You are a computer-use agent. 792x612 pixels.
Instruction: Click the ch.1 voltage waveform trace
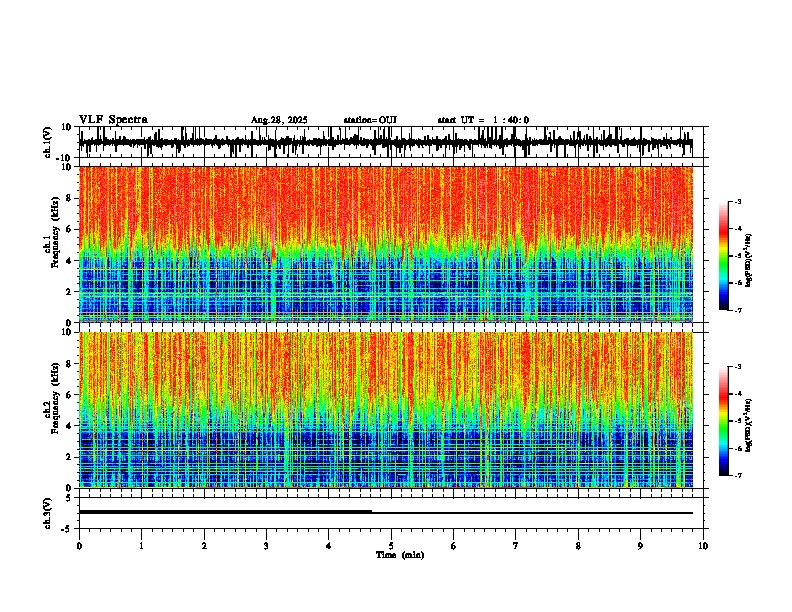386,143
